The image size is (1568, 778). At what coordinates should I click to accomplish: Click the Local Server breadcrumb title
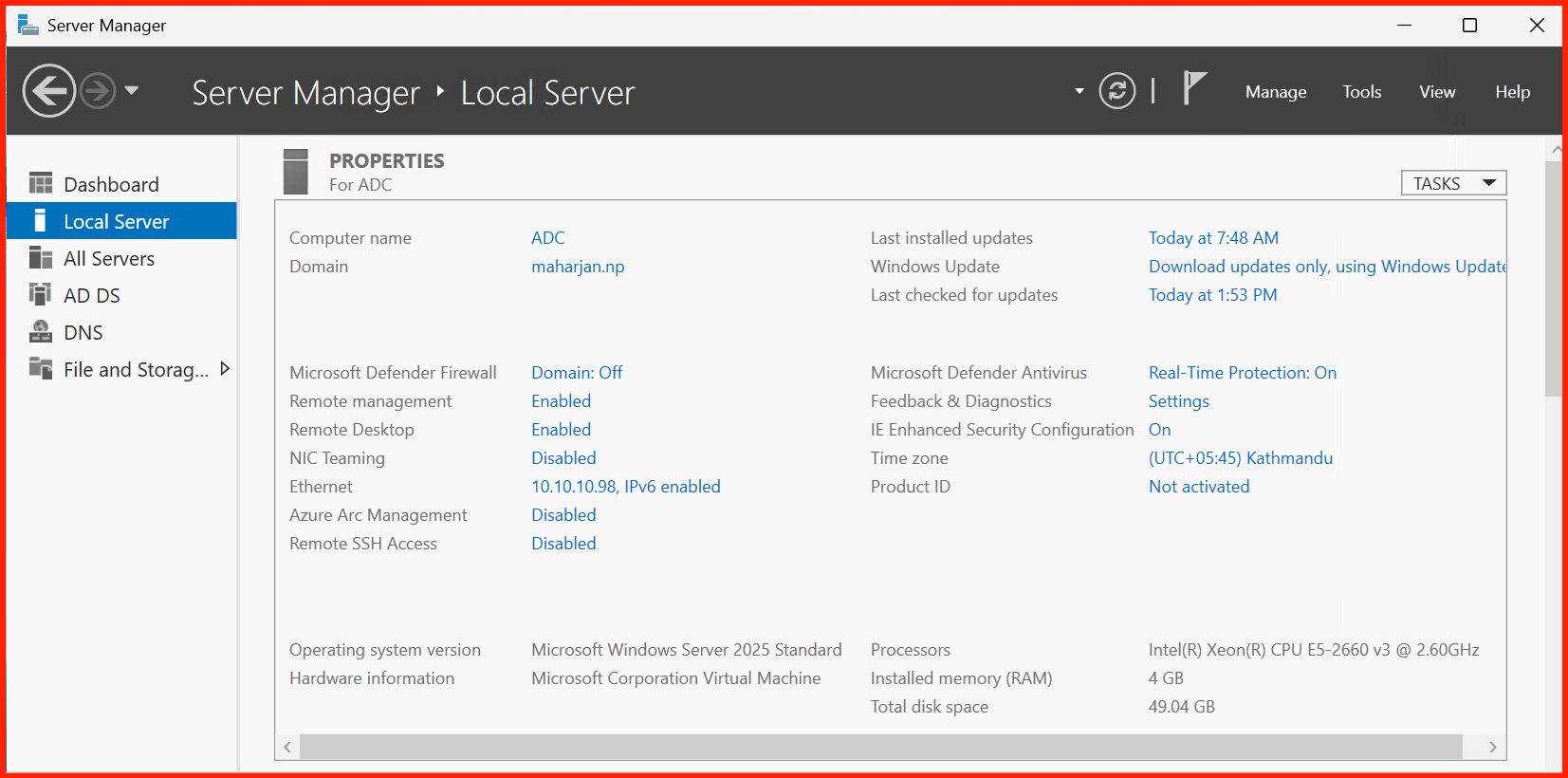tap(547, 93)
